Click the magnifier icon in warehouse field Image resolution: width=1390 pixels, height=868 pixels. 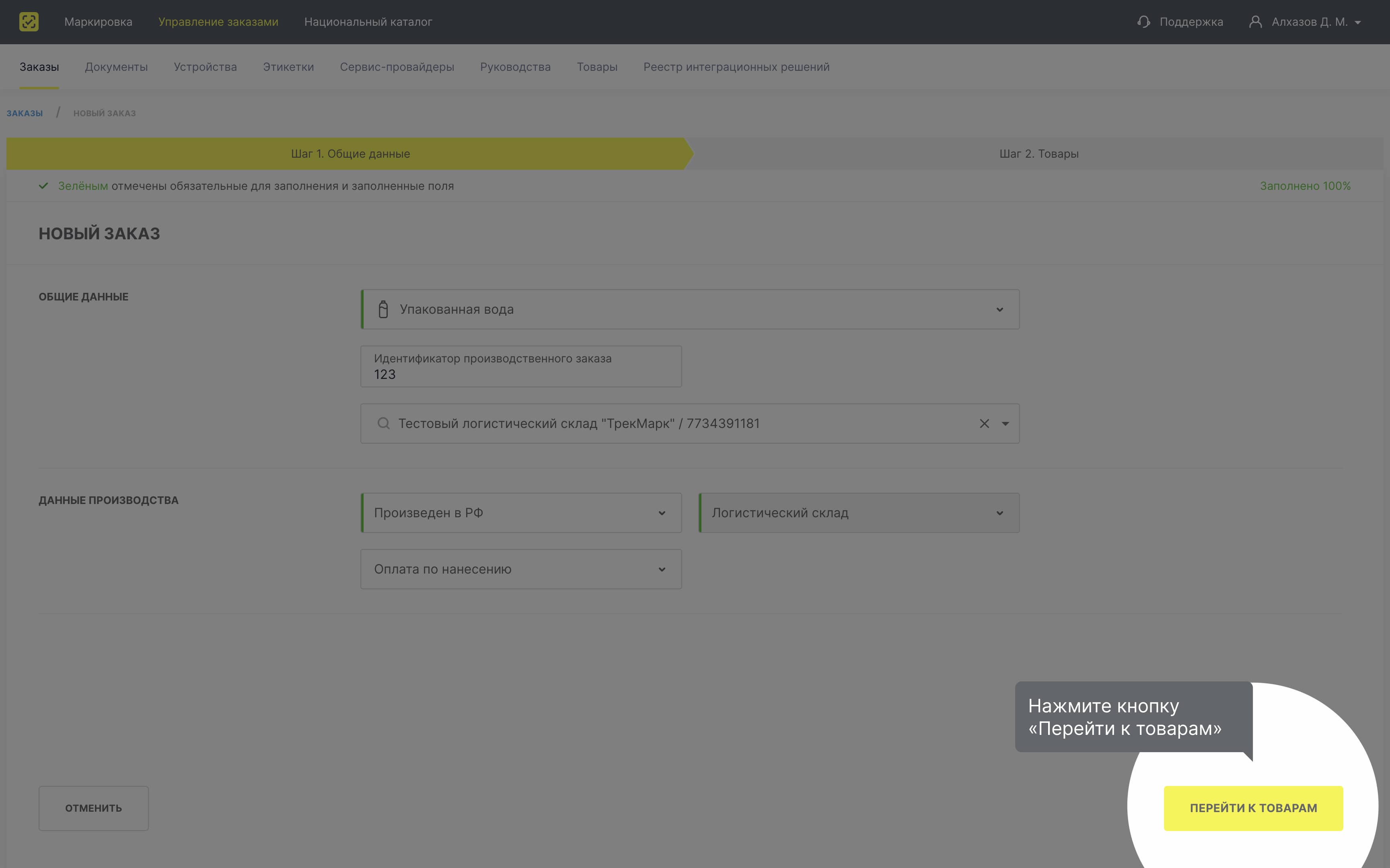383,424
